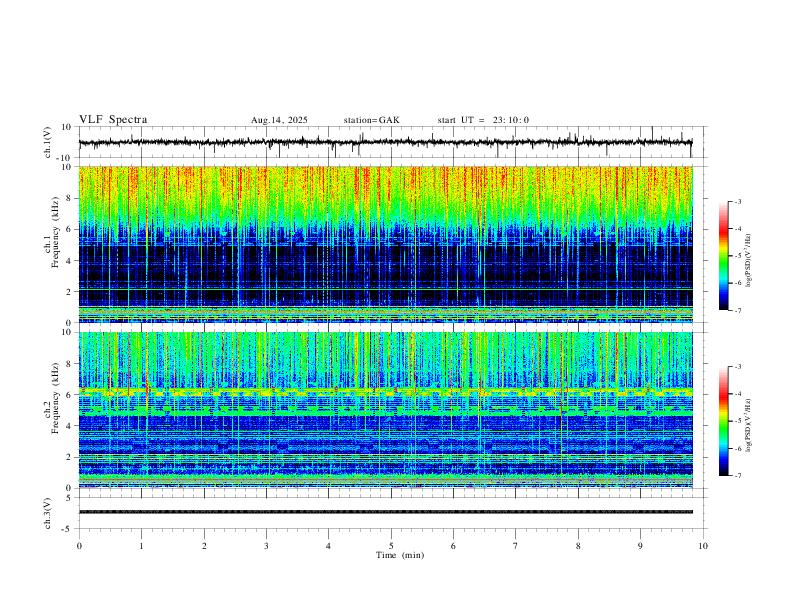This screenshot has width=792, height=612.
Task: Click the time axis tick label '10'
Action: (703, 546)
